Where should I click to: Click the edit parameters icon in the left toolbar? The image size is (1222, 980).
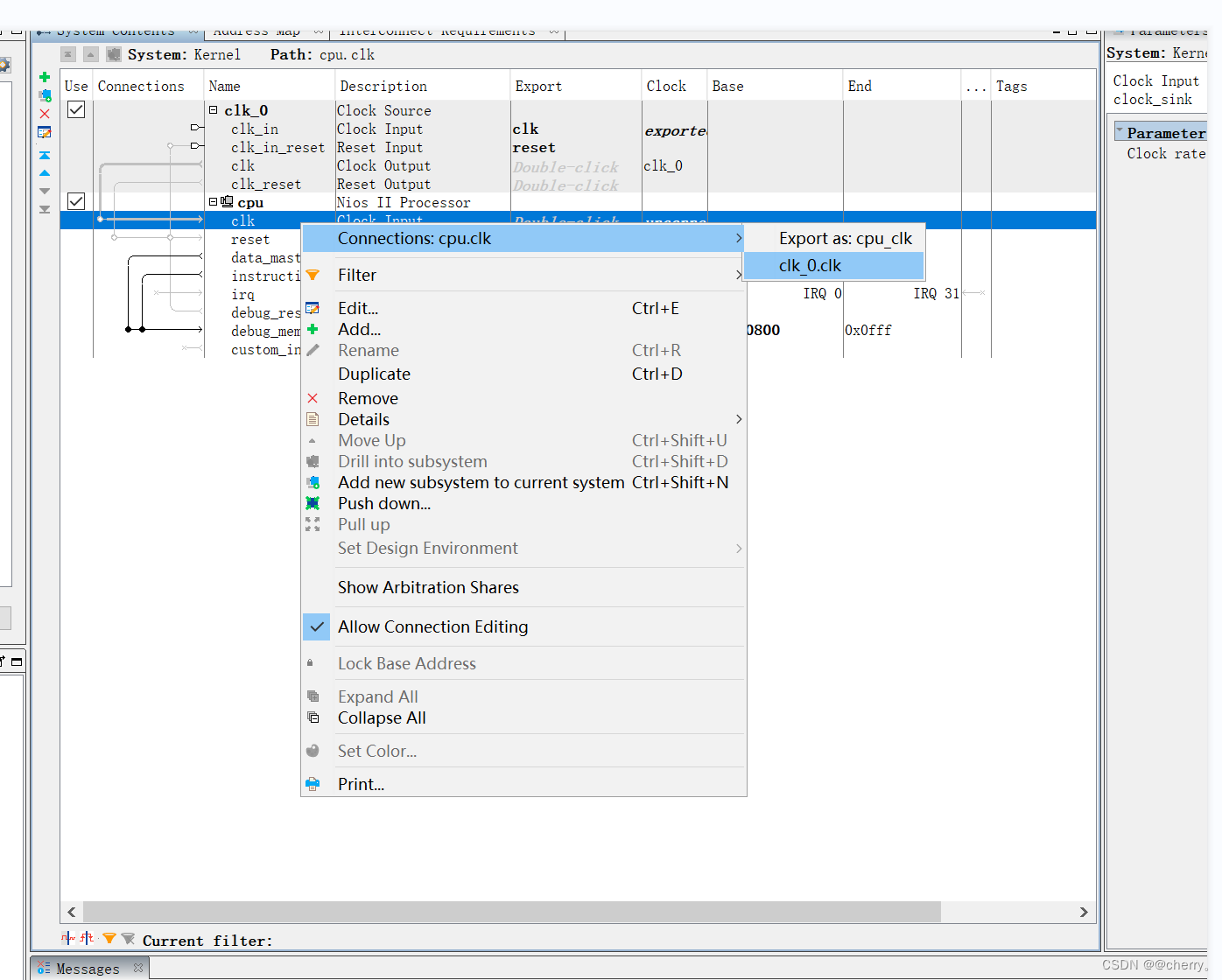click(x=45, y=132)
